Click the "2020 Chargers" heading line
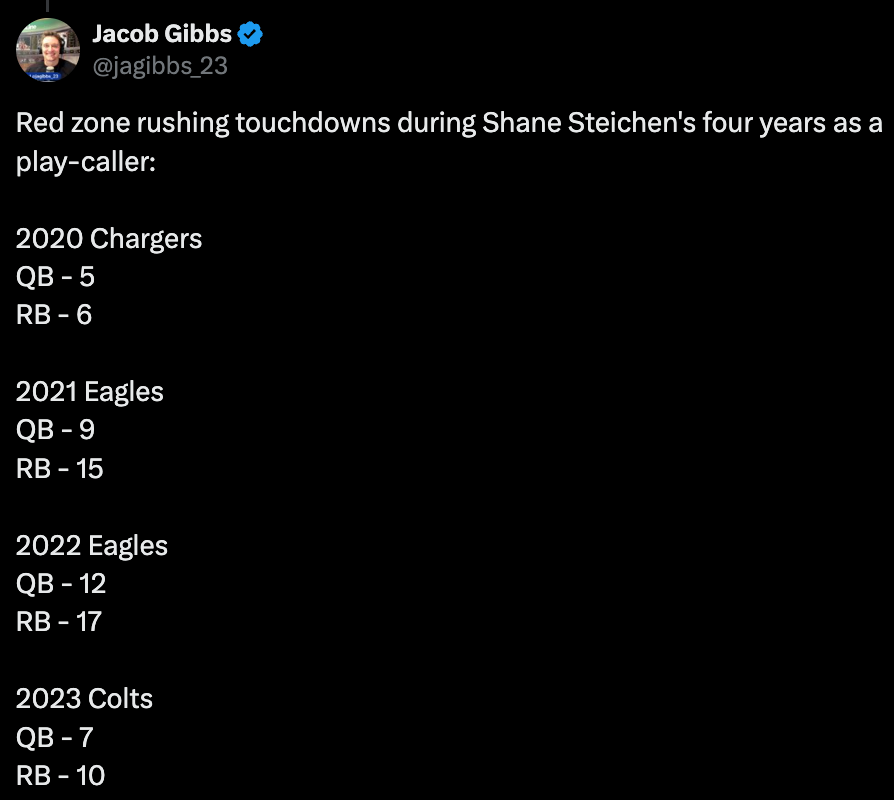The image size is (894, 800). pos(109,238)
